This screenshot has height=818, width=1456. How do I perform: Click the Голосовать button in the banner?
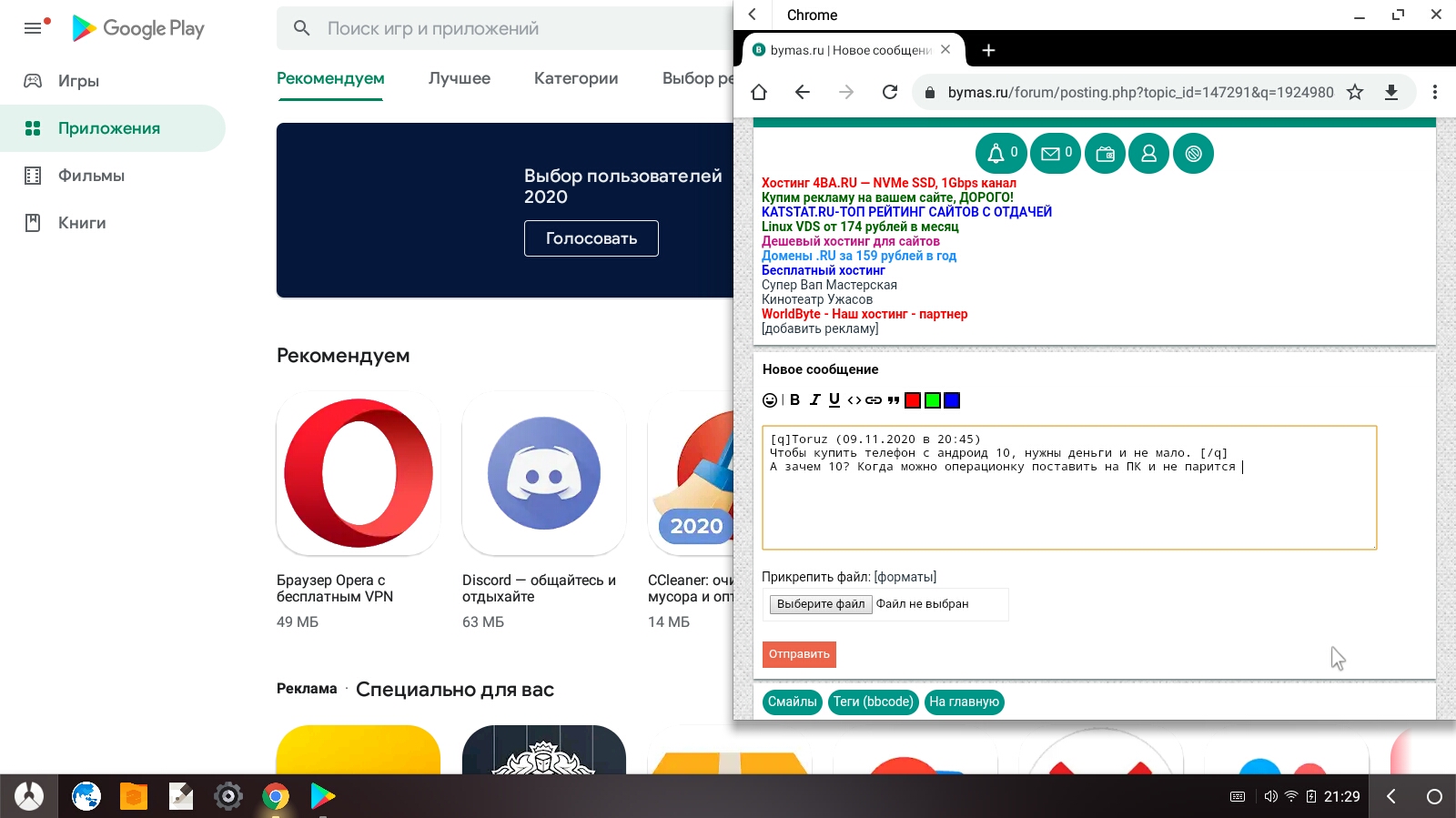click(x=591, y=238)
